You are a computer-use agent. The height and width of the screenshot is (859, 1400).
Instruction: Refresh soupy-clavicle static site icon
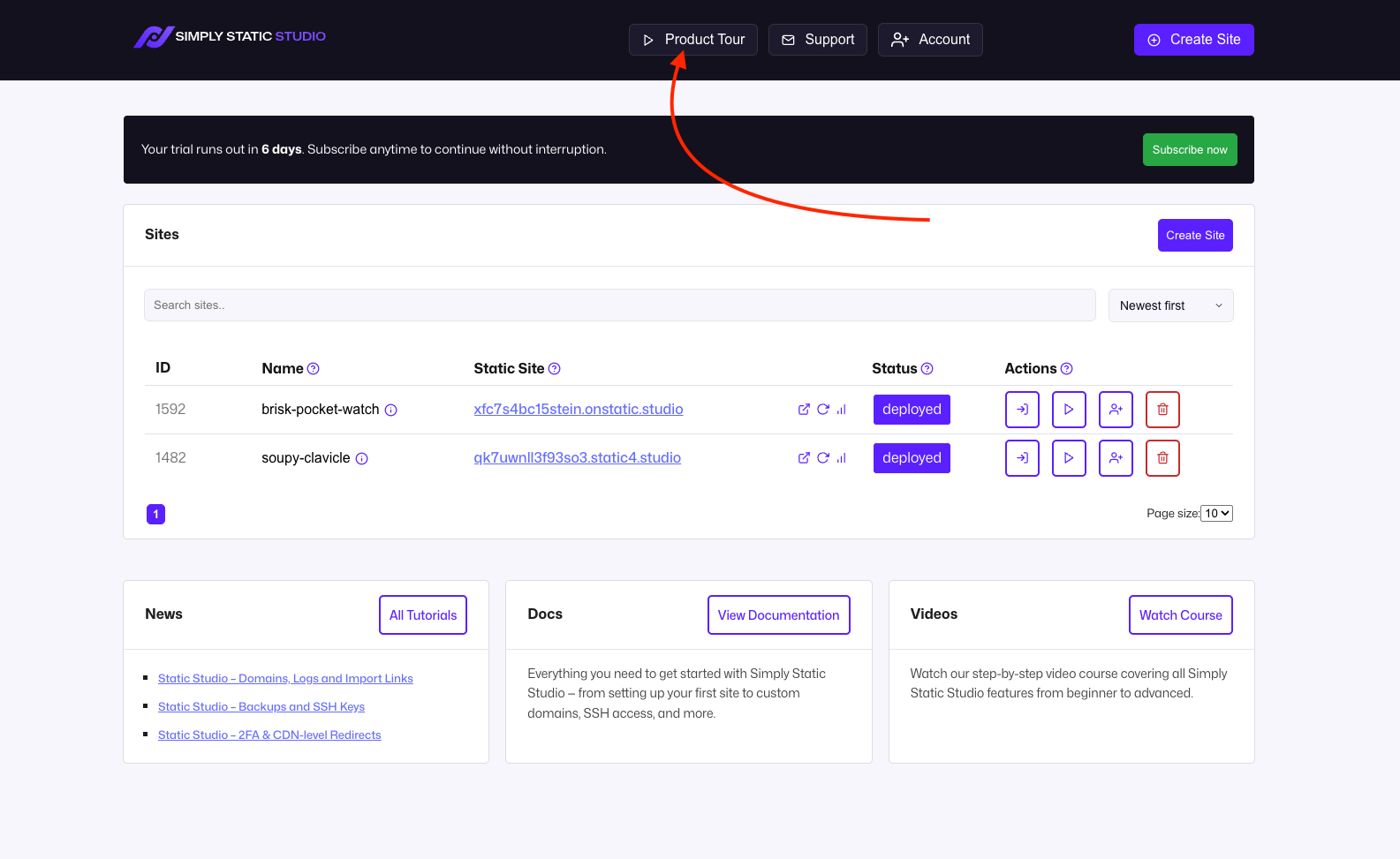tap(823, 458)
